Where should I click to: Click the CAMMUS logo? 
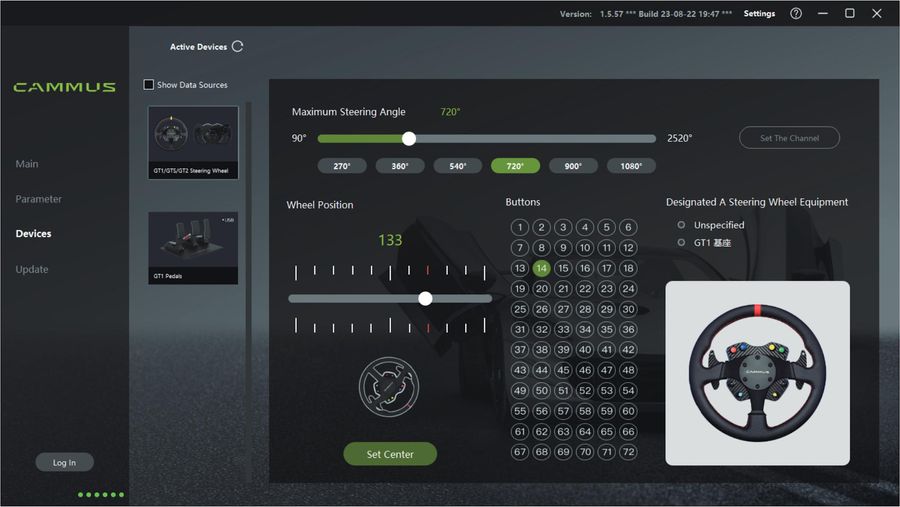point(64,87)
